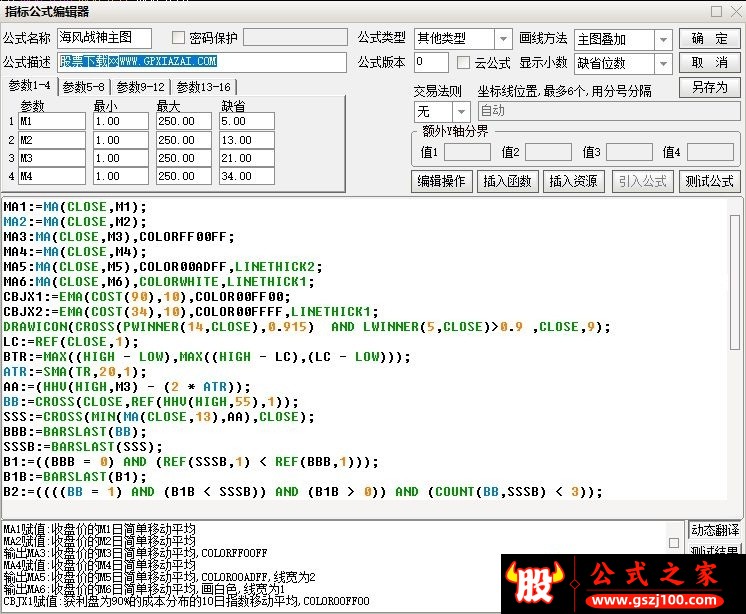Click the 另存为 button
Viewport: 746px width, 614px height.
pos(709,88)
